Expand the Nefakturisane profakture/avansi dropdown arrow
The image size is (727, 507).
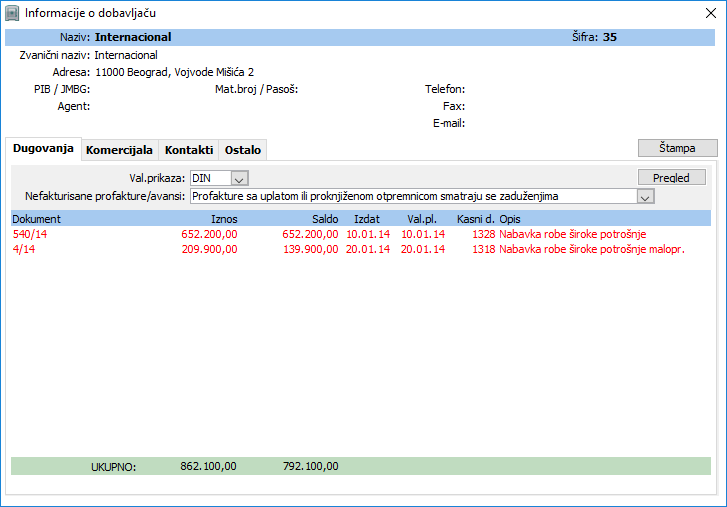point(645,196)
